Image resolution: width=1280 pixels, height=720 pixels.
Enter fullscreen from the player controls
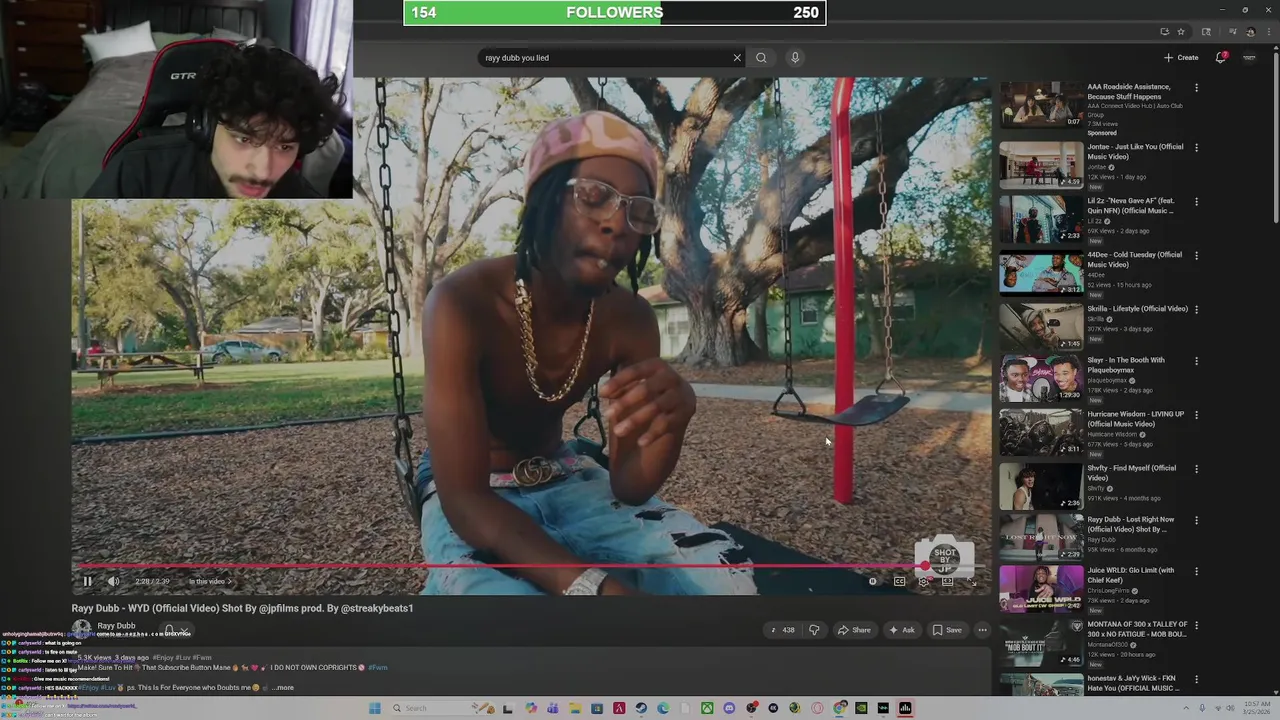(971, 581)
